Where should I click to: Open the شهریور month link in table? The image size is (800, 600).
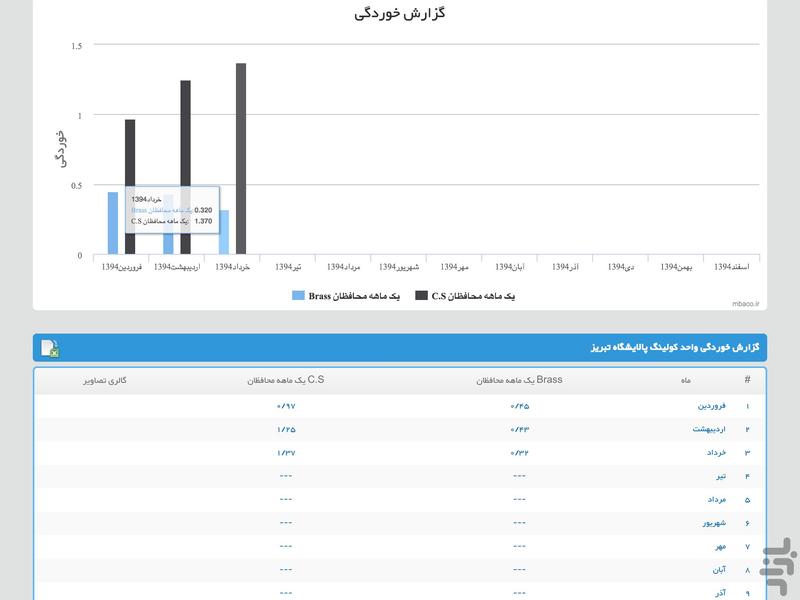[x=714, y=523]
